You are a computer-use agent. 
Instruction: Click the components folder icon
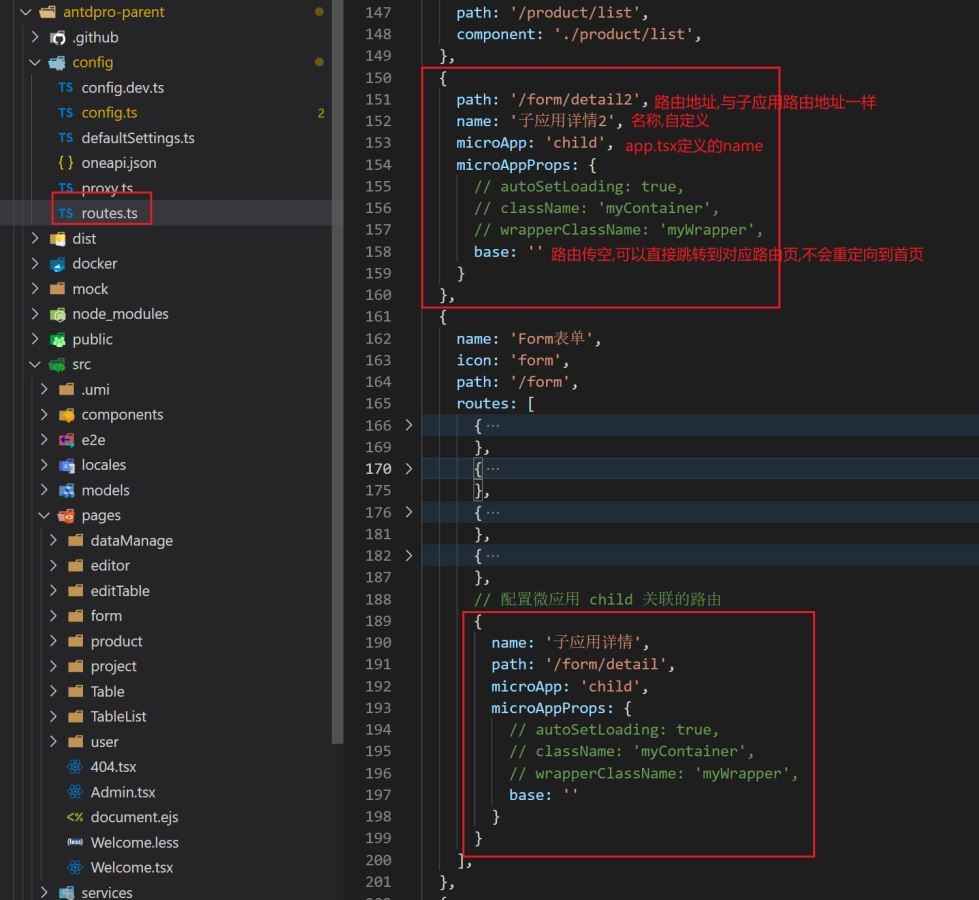[x=67, y=415]
